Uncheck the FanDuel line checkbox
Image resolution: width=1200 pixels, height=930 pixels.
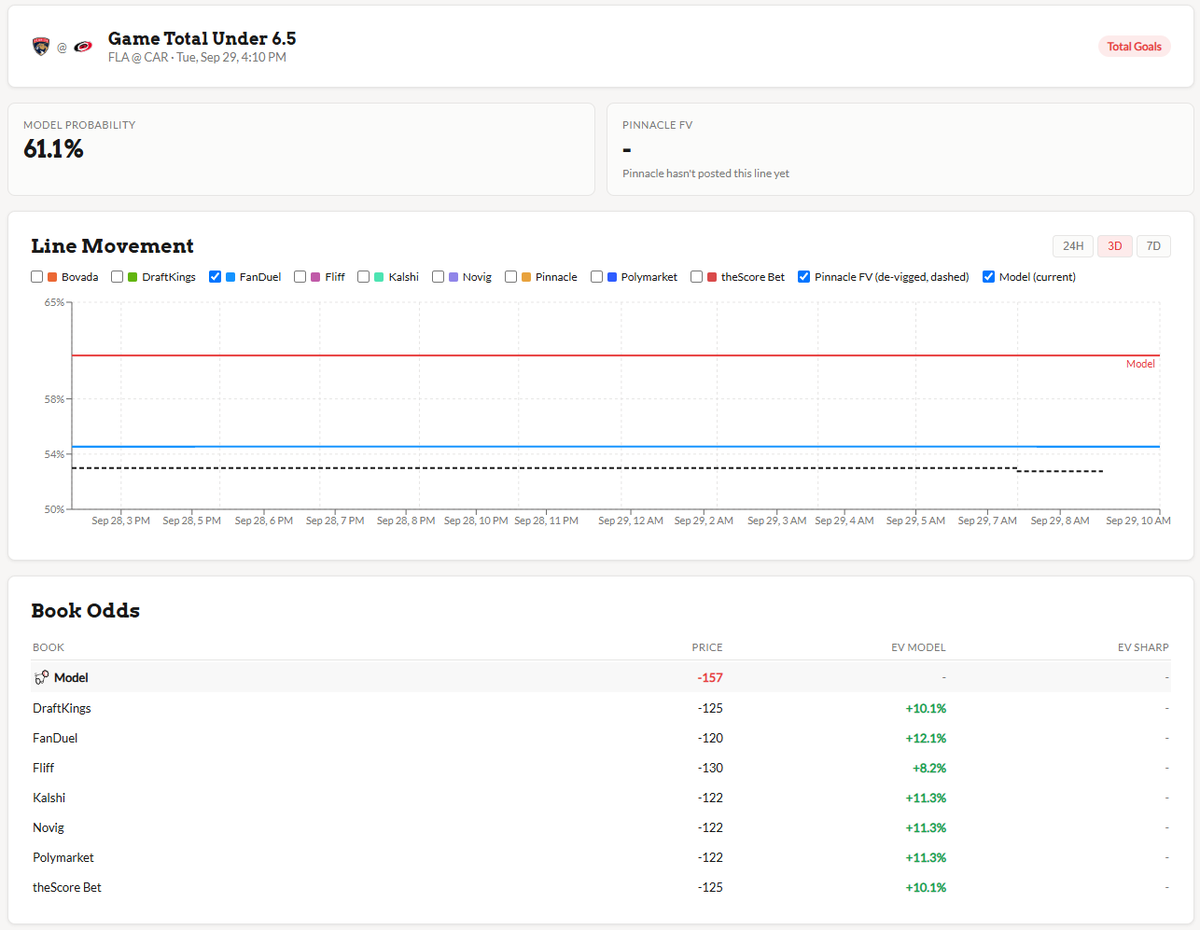(215, 277)
